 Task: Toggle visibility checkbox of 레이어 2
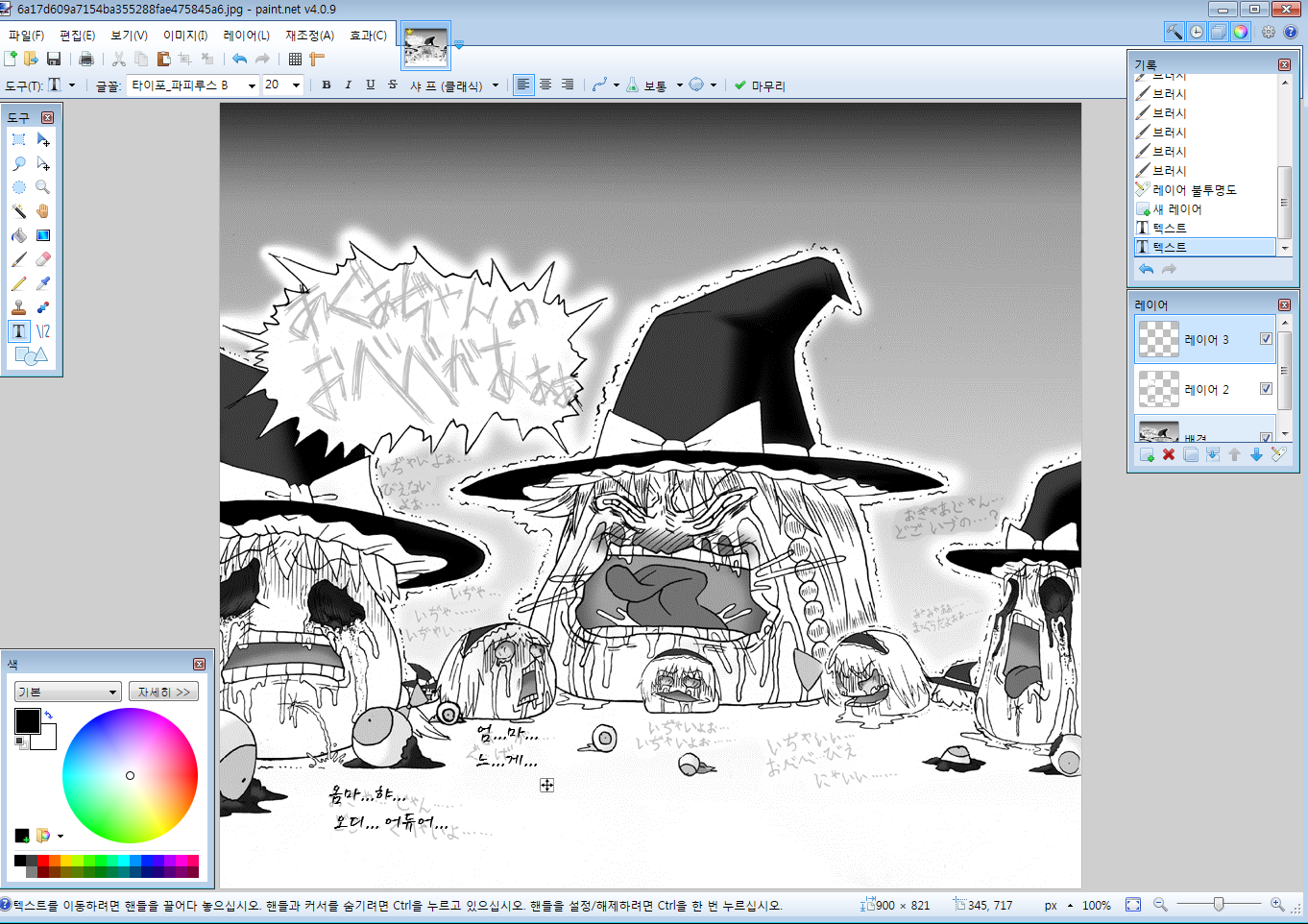(1266, 389)
